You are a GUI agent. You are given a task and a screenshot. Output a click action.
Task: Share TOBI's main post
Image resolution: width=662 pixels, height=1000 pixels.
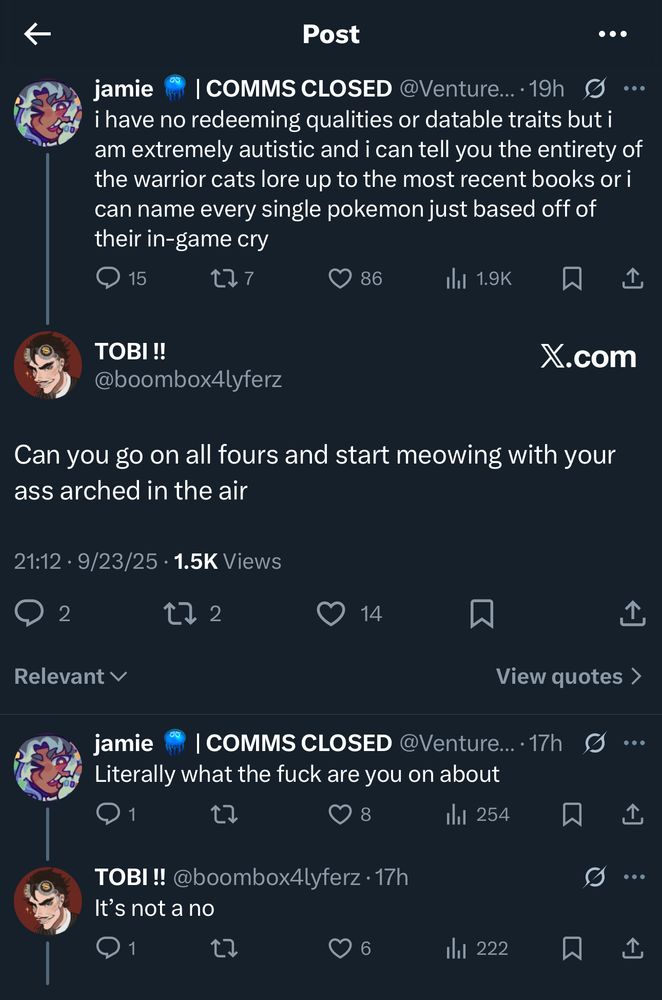click(632, 613)
